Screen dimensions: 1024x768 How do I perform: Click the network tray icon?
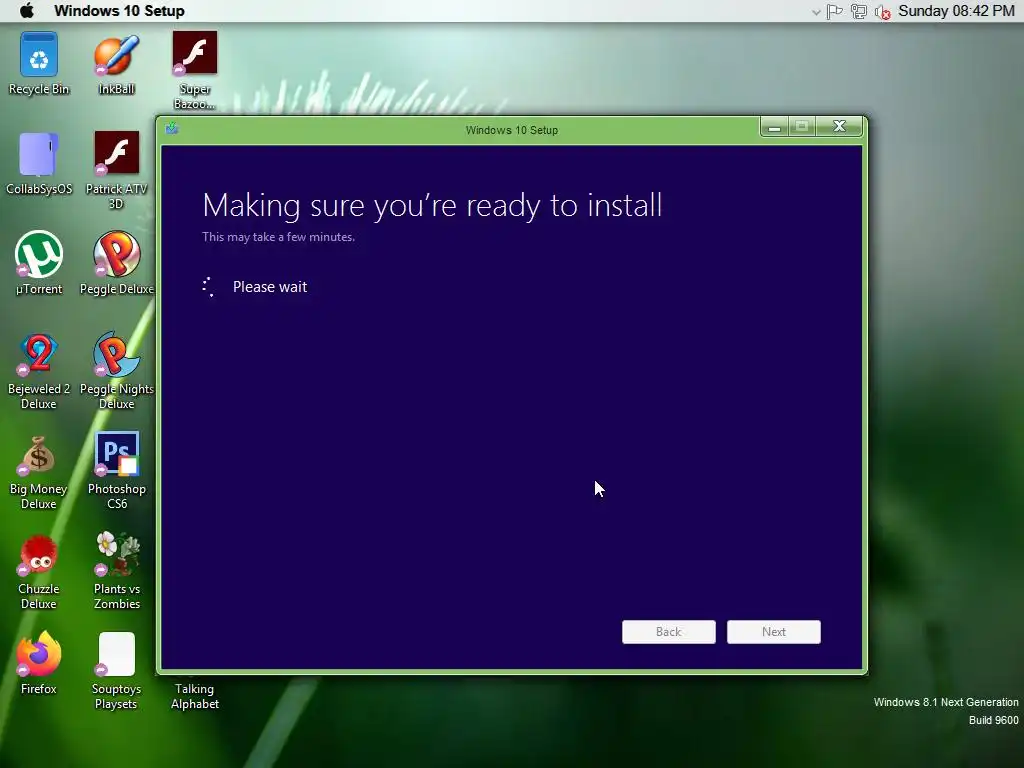click(859, 11)
